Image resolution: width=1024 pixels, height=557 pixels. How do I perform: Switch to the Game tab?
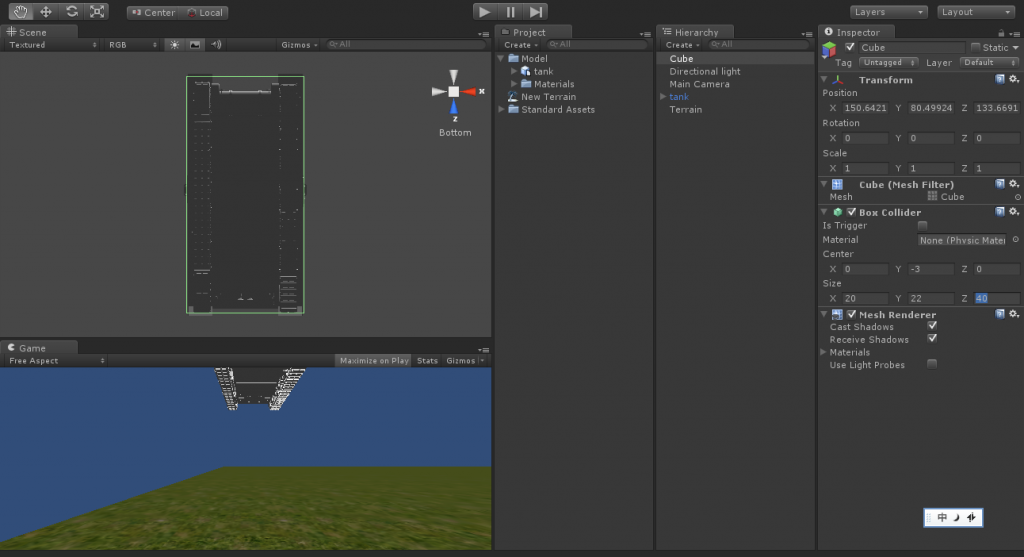31,348
